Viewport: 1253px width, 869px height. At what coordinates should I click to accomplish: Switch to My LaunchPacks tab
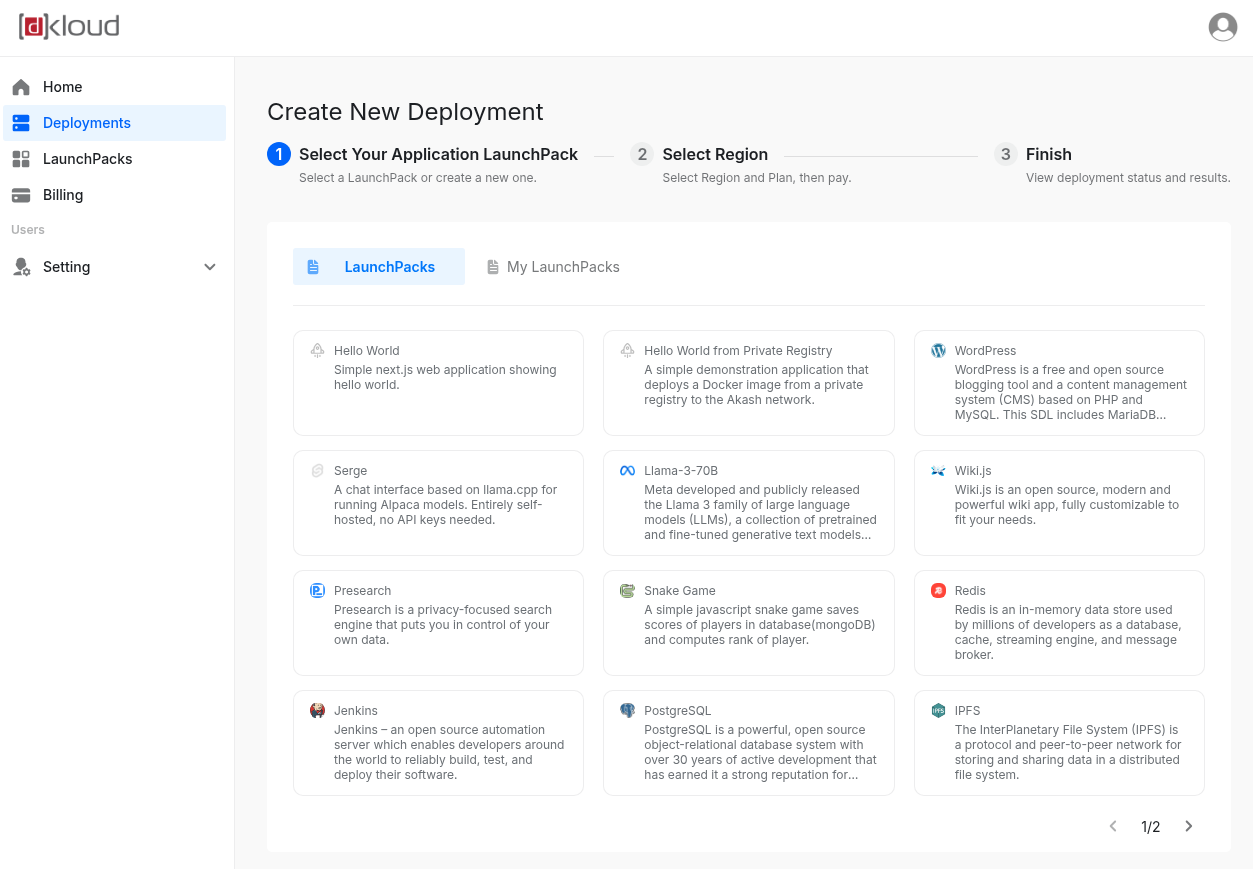click(553, 267)
